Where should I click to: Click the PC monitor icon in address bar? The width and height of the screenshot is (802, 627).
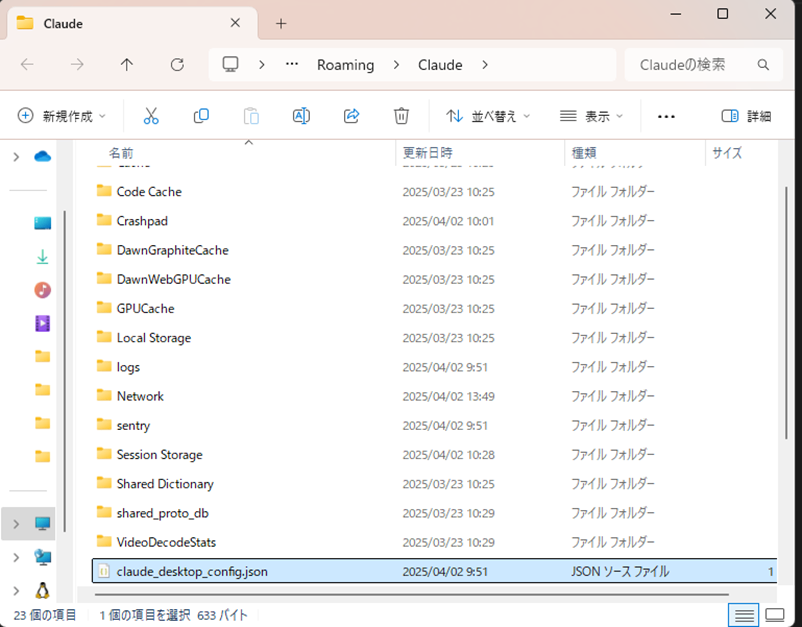[x=230, y=64]
